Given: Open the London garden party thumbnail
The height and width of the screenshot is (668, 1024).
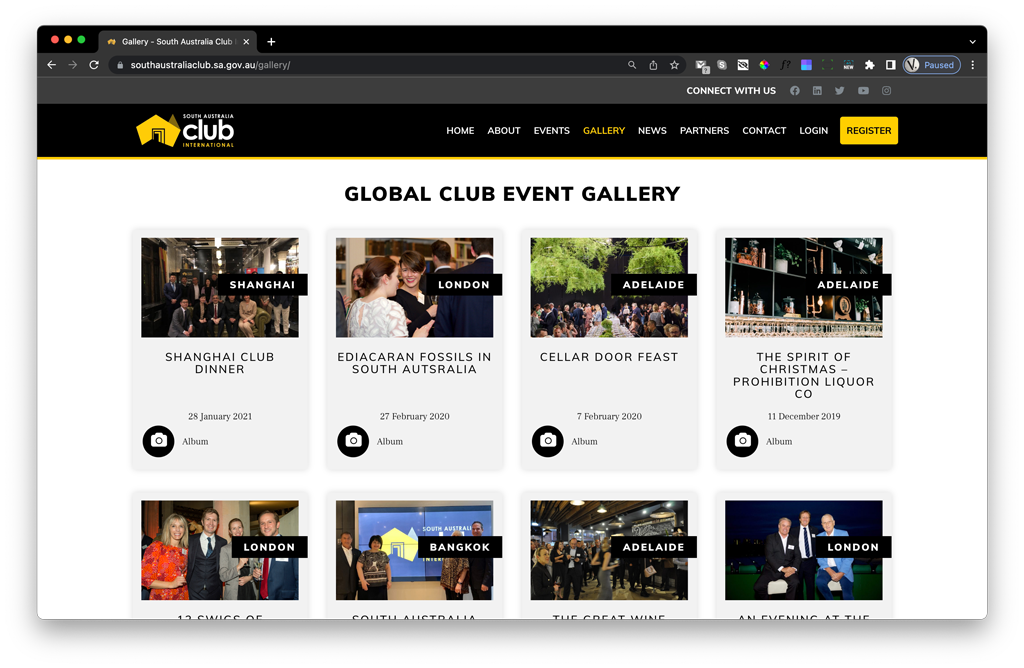Looking at the screenshot, I should point(220,550).
